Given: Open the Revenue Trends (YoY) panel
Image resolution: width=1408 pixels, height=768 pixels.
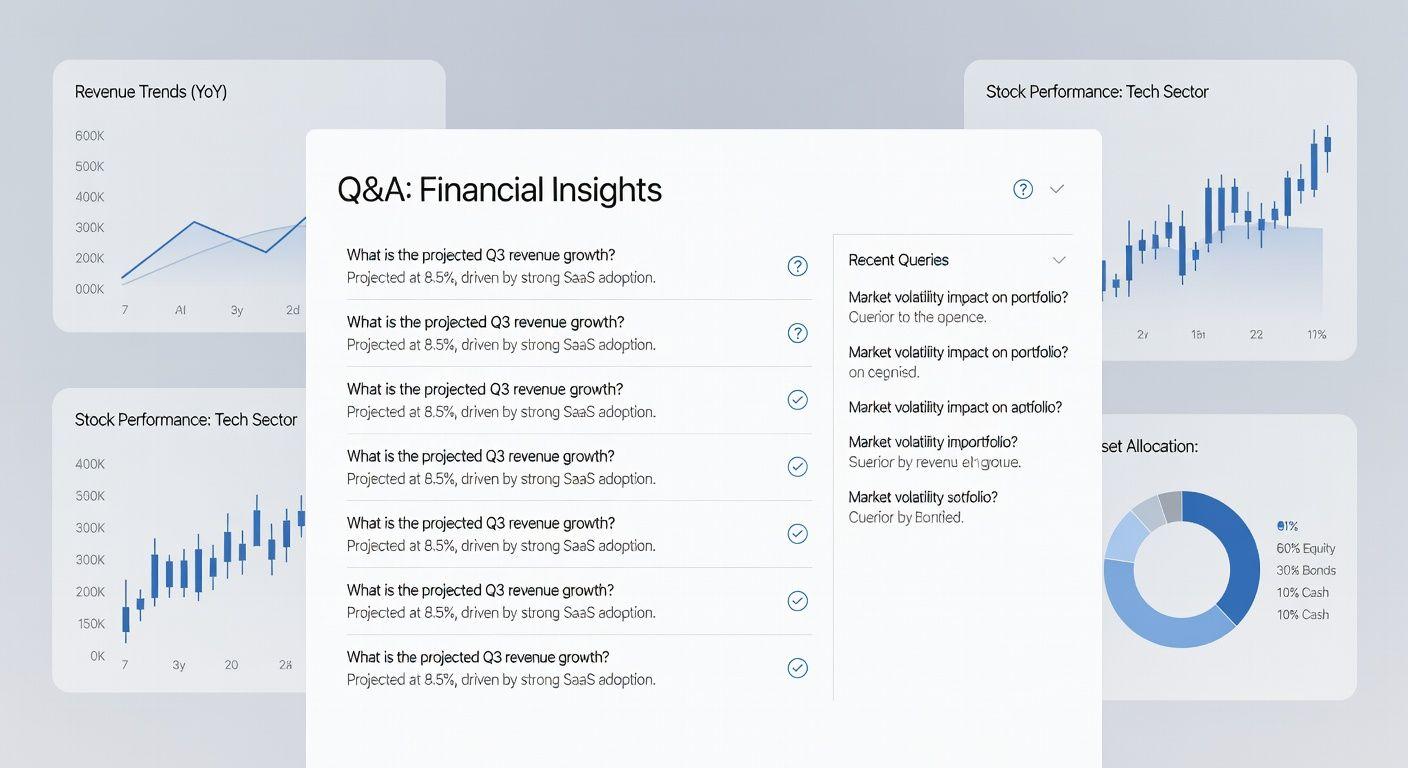Looking at the screenshot, I should click(x=150, y=91).
